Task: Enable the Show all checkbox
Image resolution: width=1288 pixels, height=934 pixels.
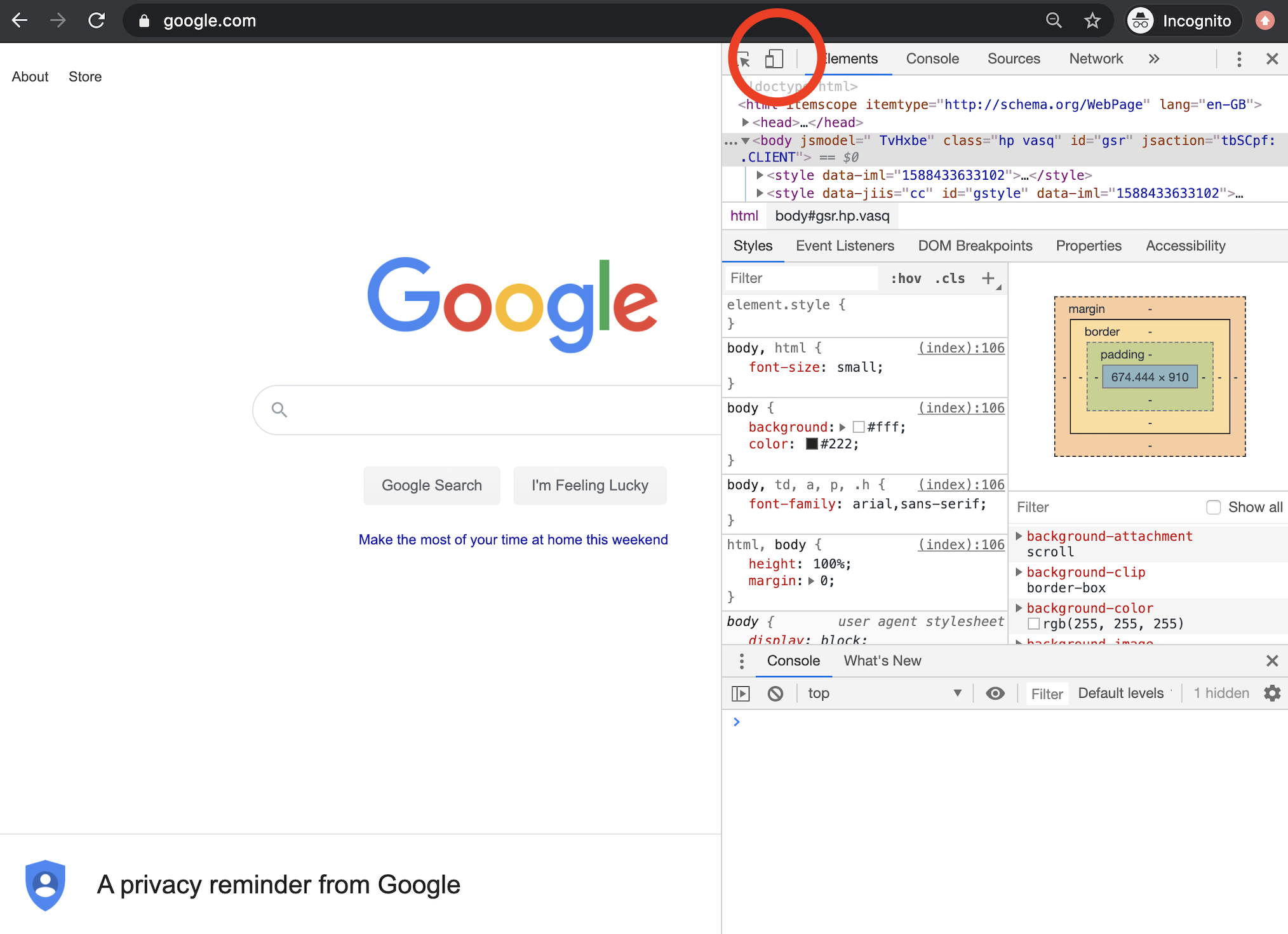Action: point(1213,507)
